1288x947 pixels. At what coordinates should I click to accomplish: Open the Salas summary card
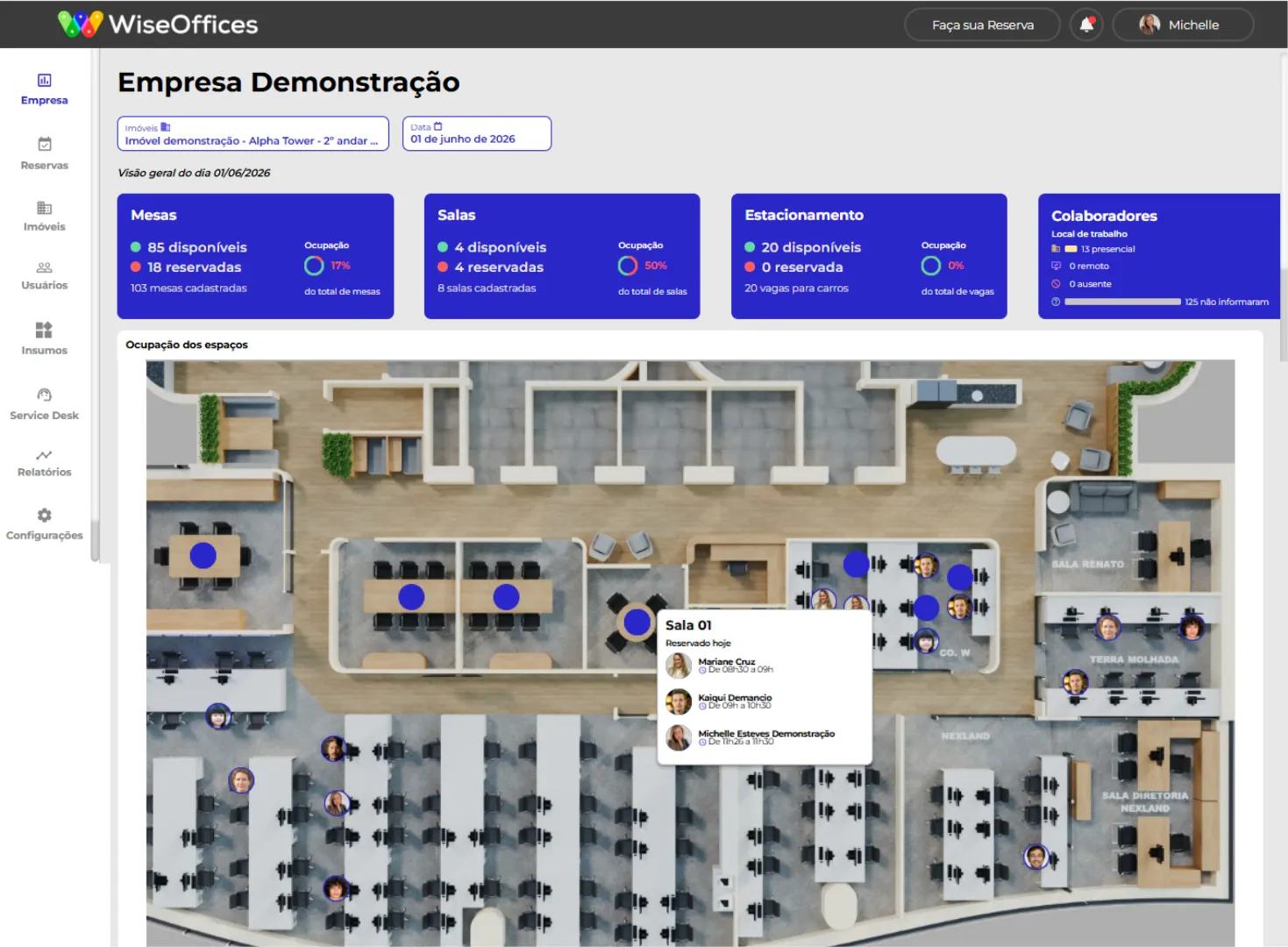point(562,256)
